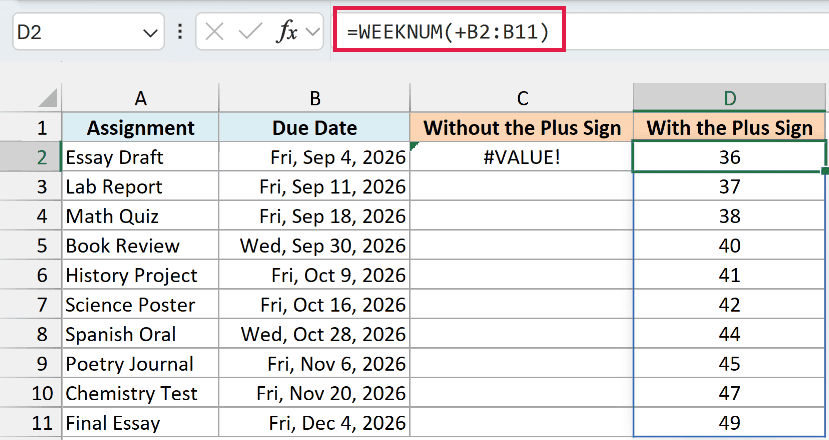The height and width of the screenshot is (440, 829).
Task: Select column B header
Action: coord(315,98)
